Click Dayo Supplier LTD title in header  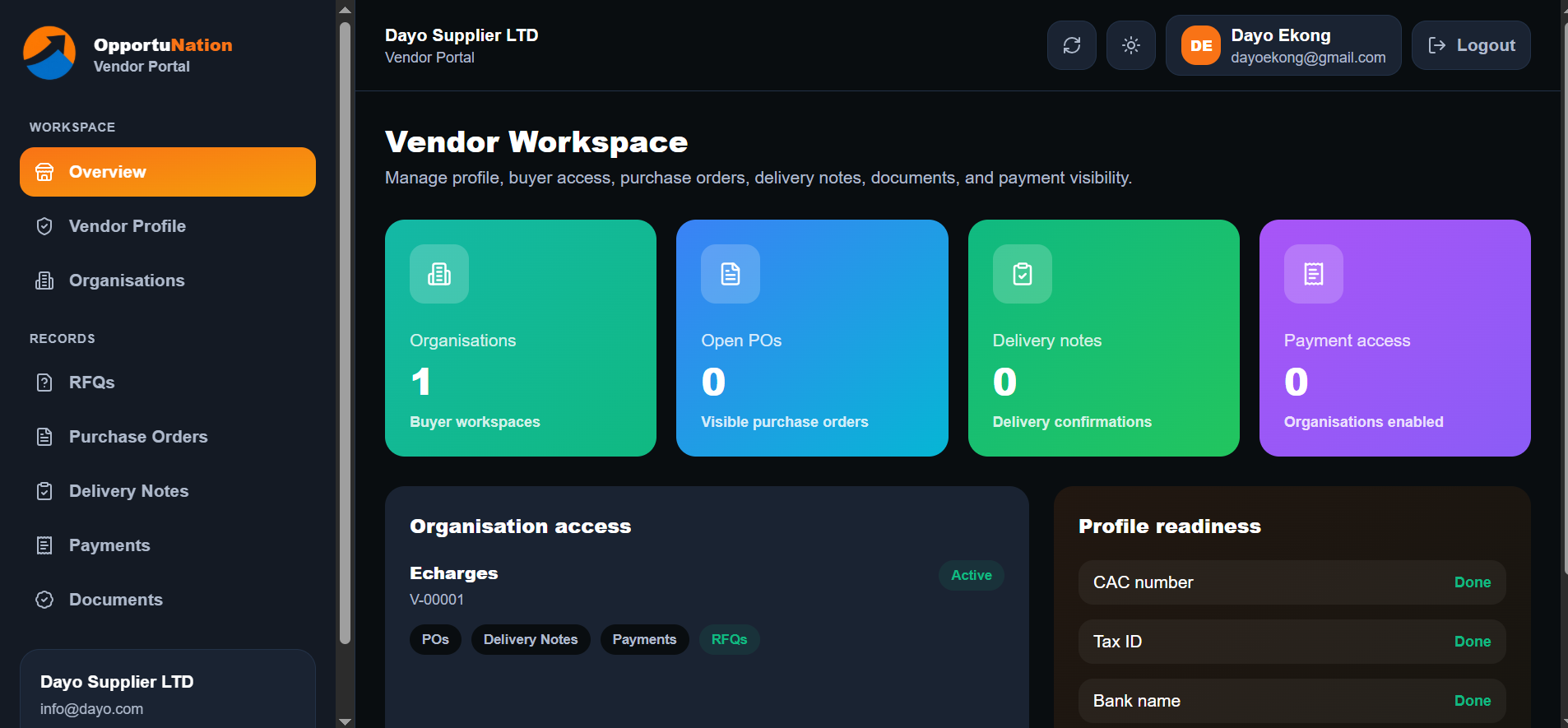click(x=462, y=35)
